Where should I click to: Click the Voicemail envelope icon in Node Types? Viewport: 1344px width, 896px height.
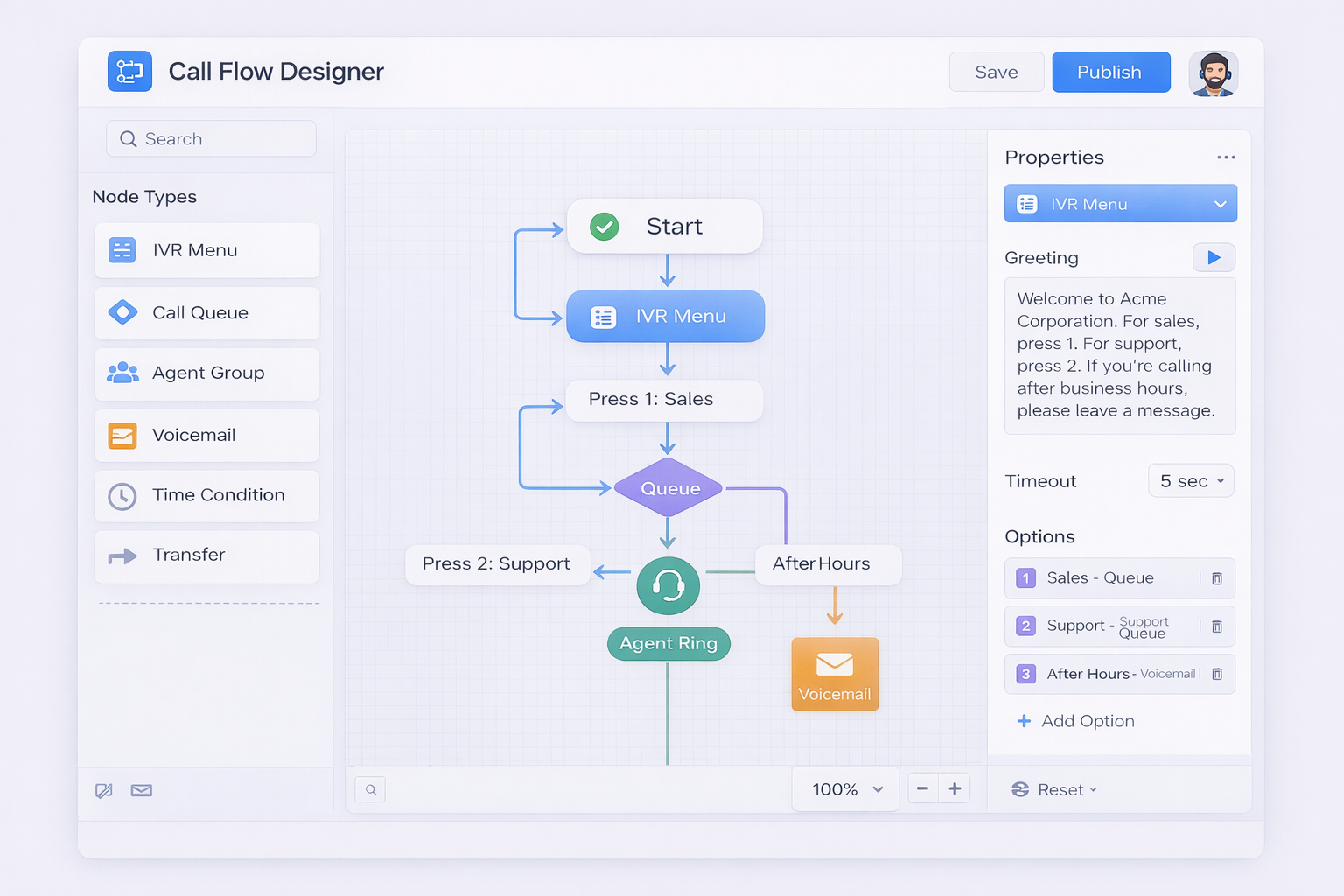click(x=122, y=435)
